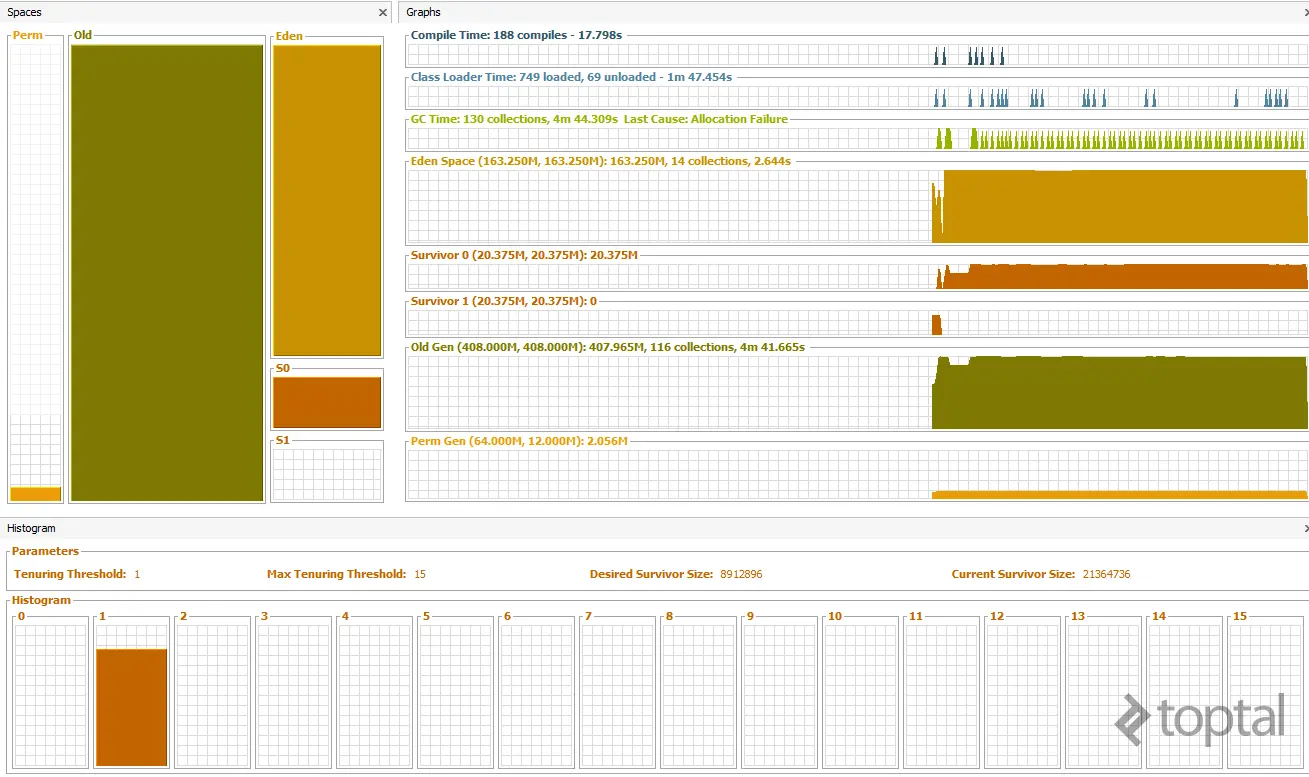Close the Spaces panel

click(383, 13)
